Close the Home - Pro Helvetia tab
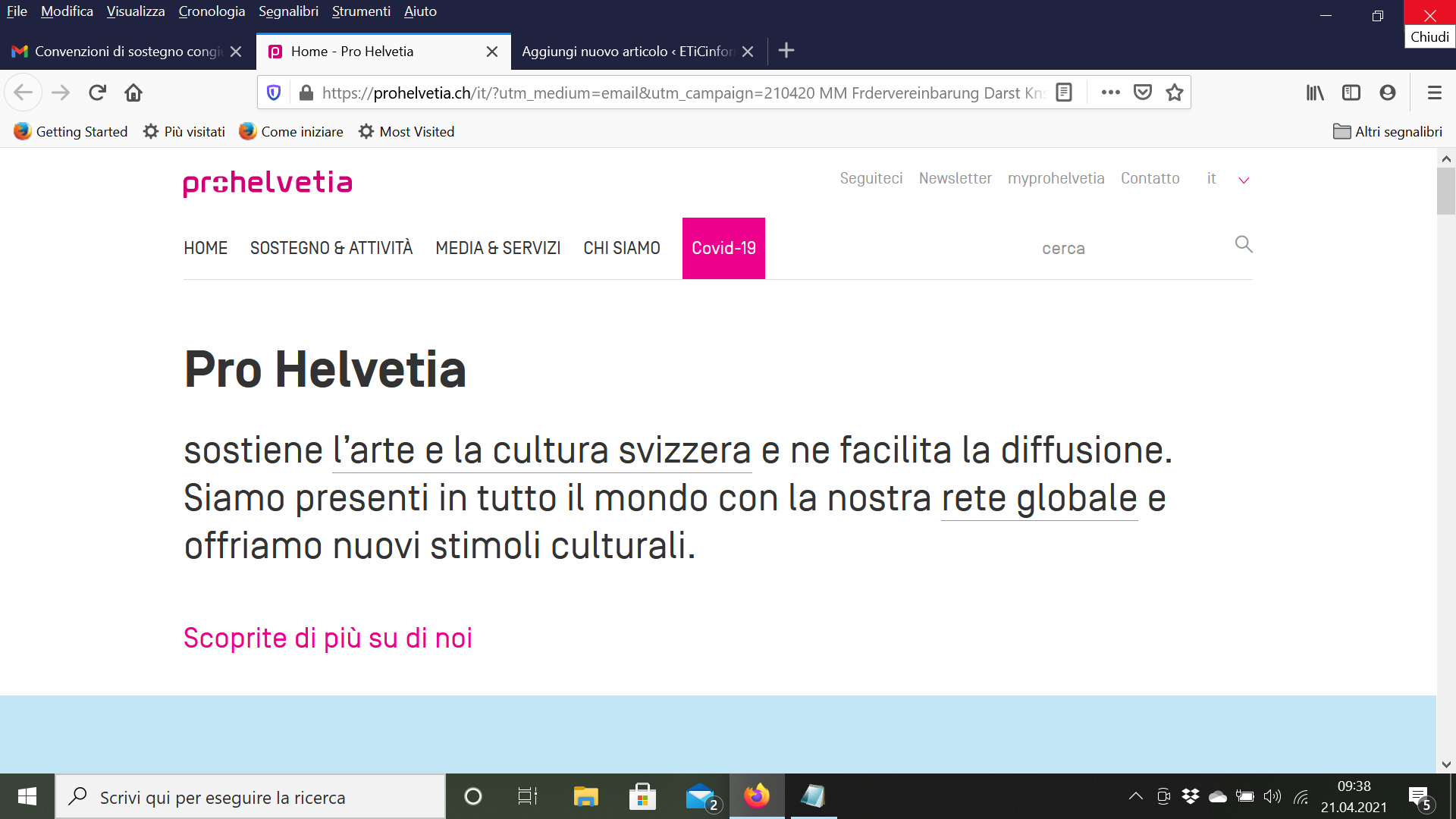 coord(492,52)
